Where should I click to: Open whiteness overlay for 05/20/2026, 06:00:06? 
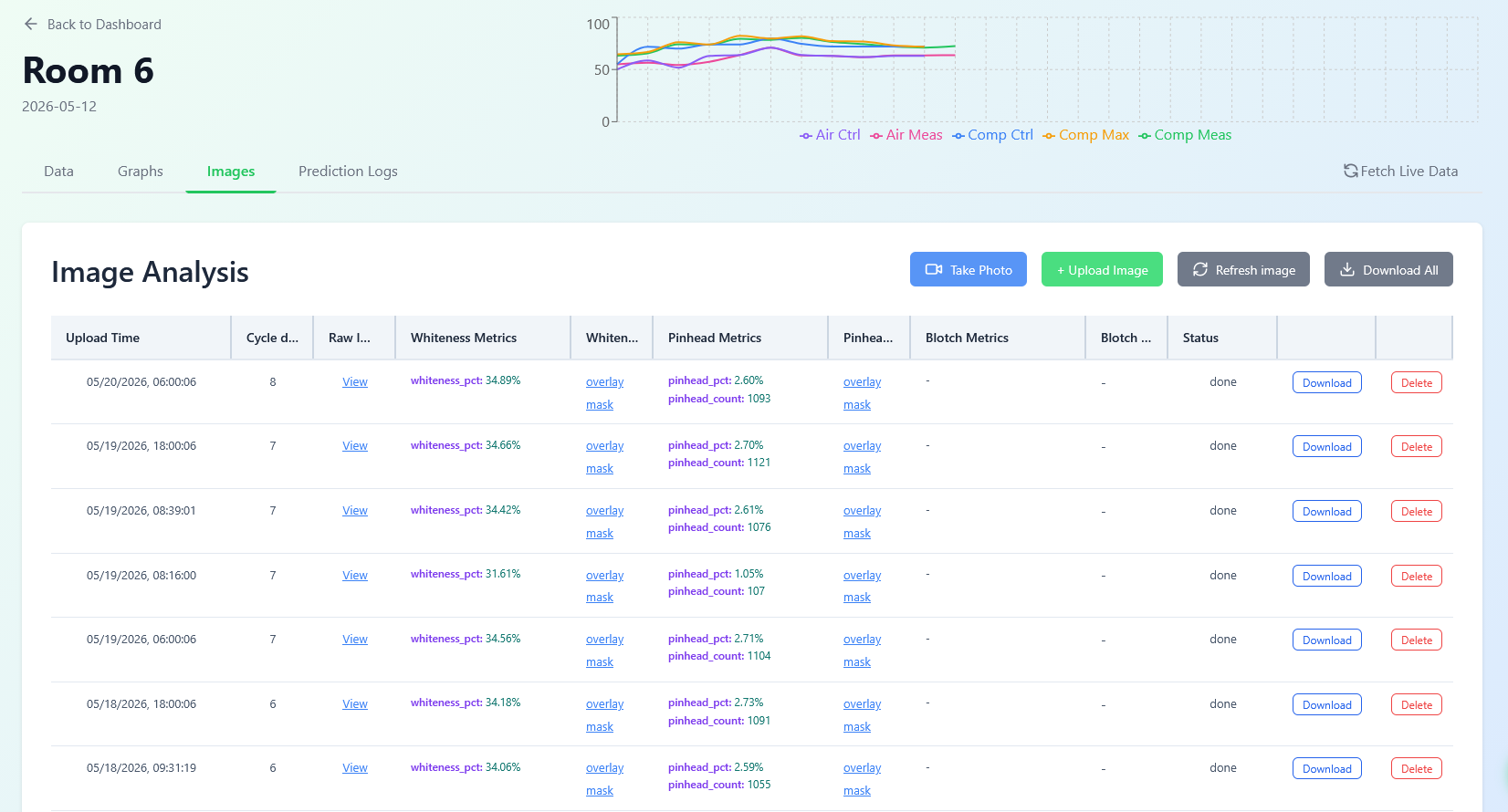[604, 382]
